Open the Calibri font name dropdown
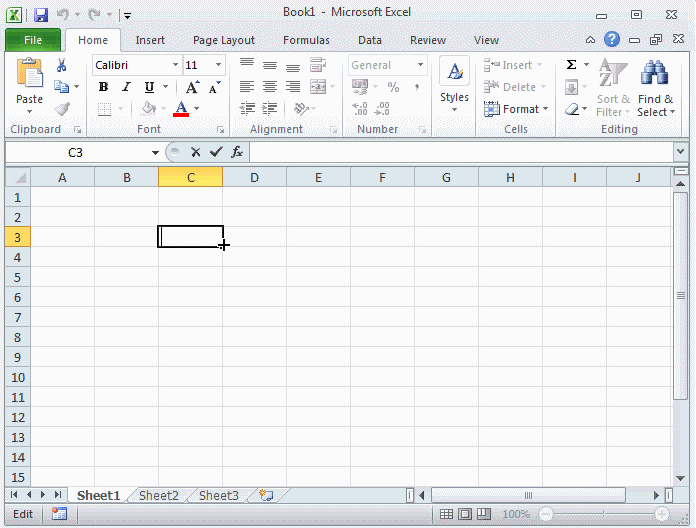Viewport: 696px width, 528px height. coord(175,65)
